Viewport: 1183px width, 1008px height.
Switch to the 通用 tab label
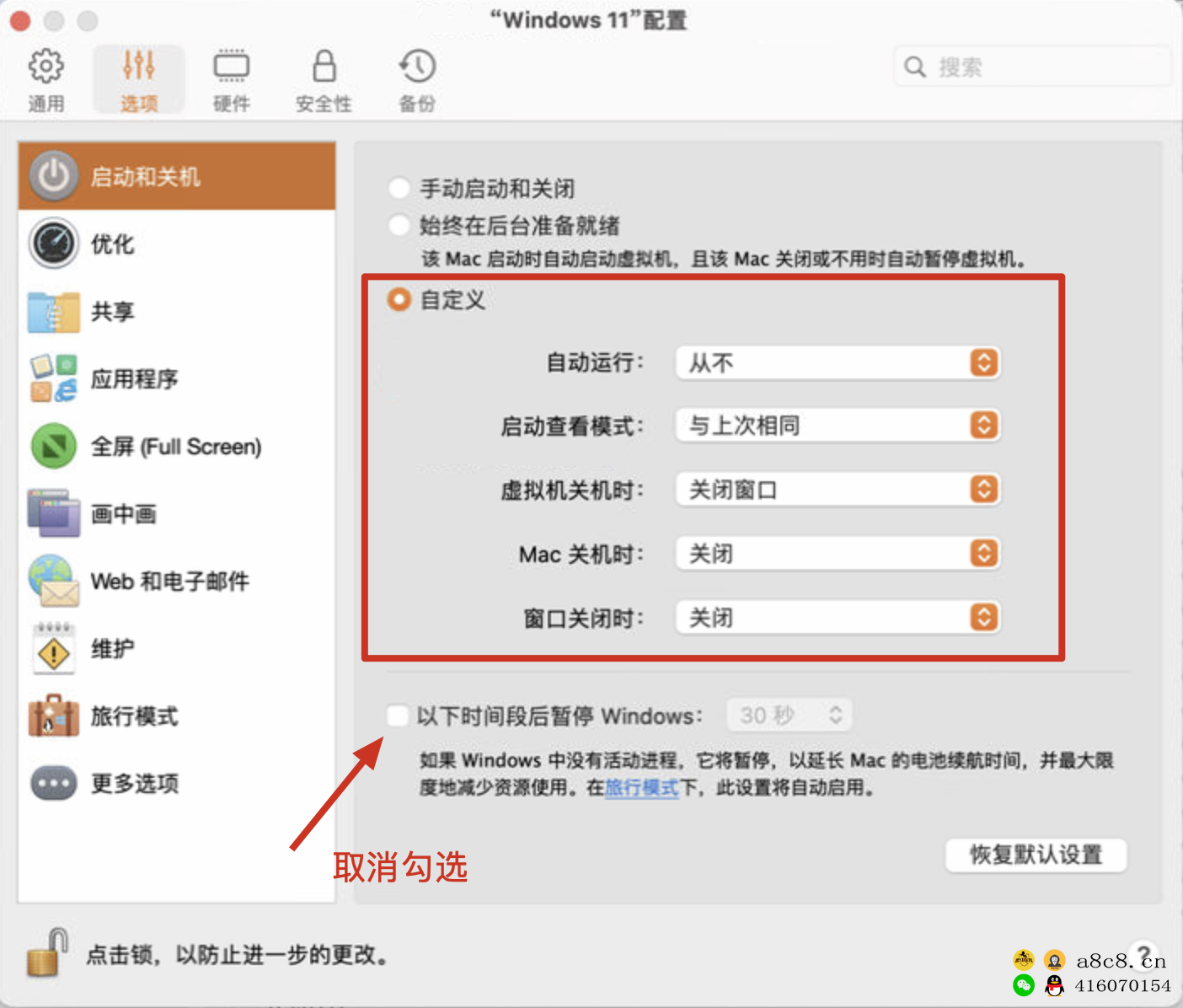coord(46,104)
